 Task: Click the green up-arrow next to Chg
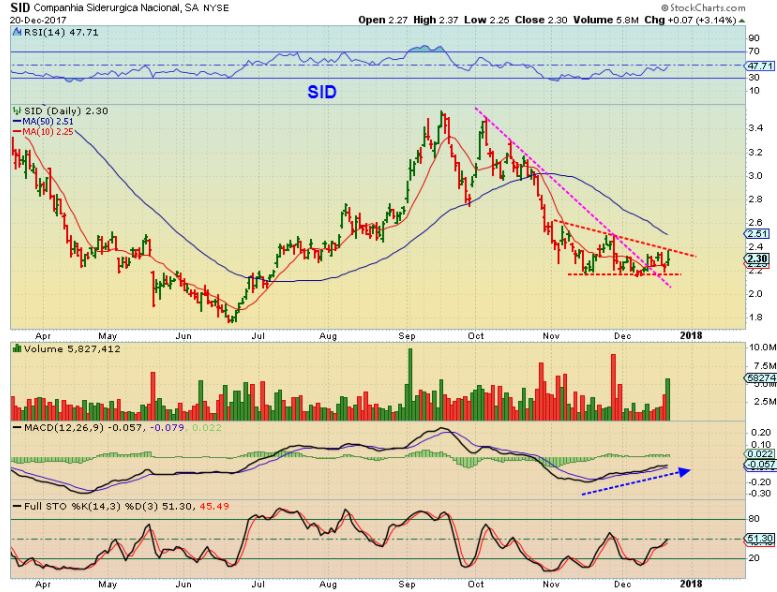point(741,21)
